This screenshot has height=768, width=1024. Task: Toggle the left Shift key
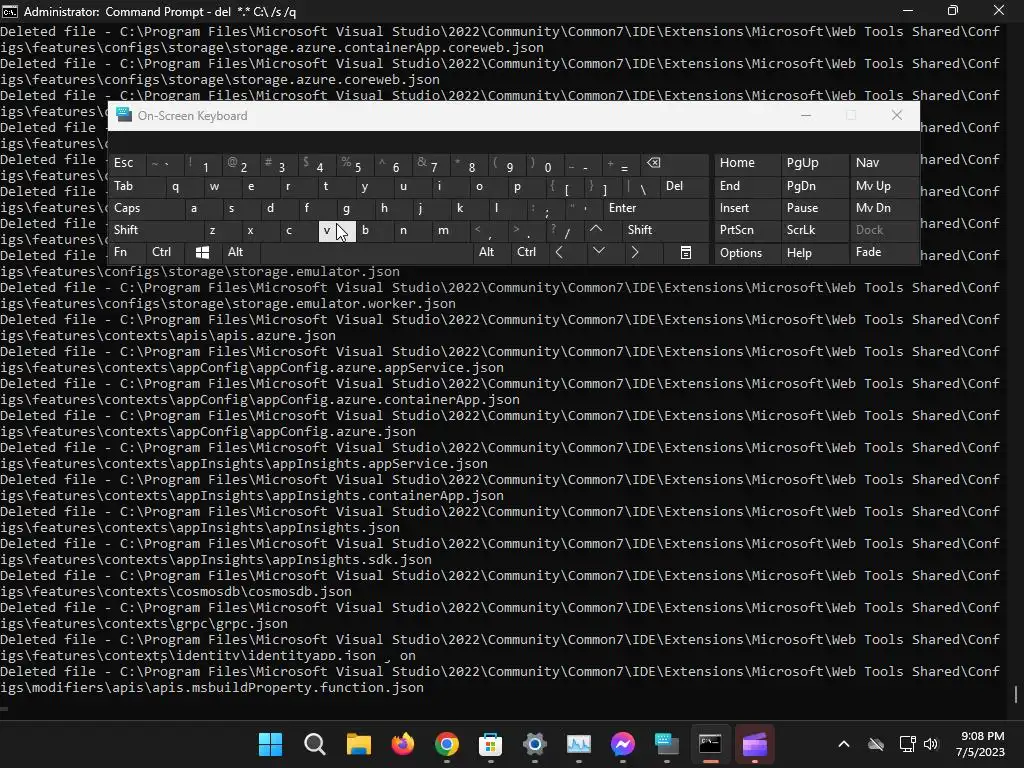click(155, 230)
